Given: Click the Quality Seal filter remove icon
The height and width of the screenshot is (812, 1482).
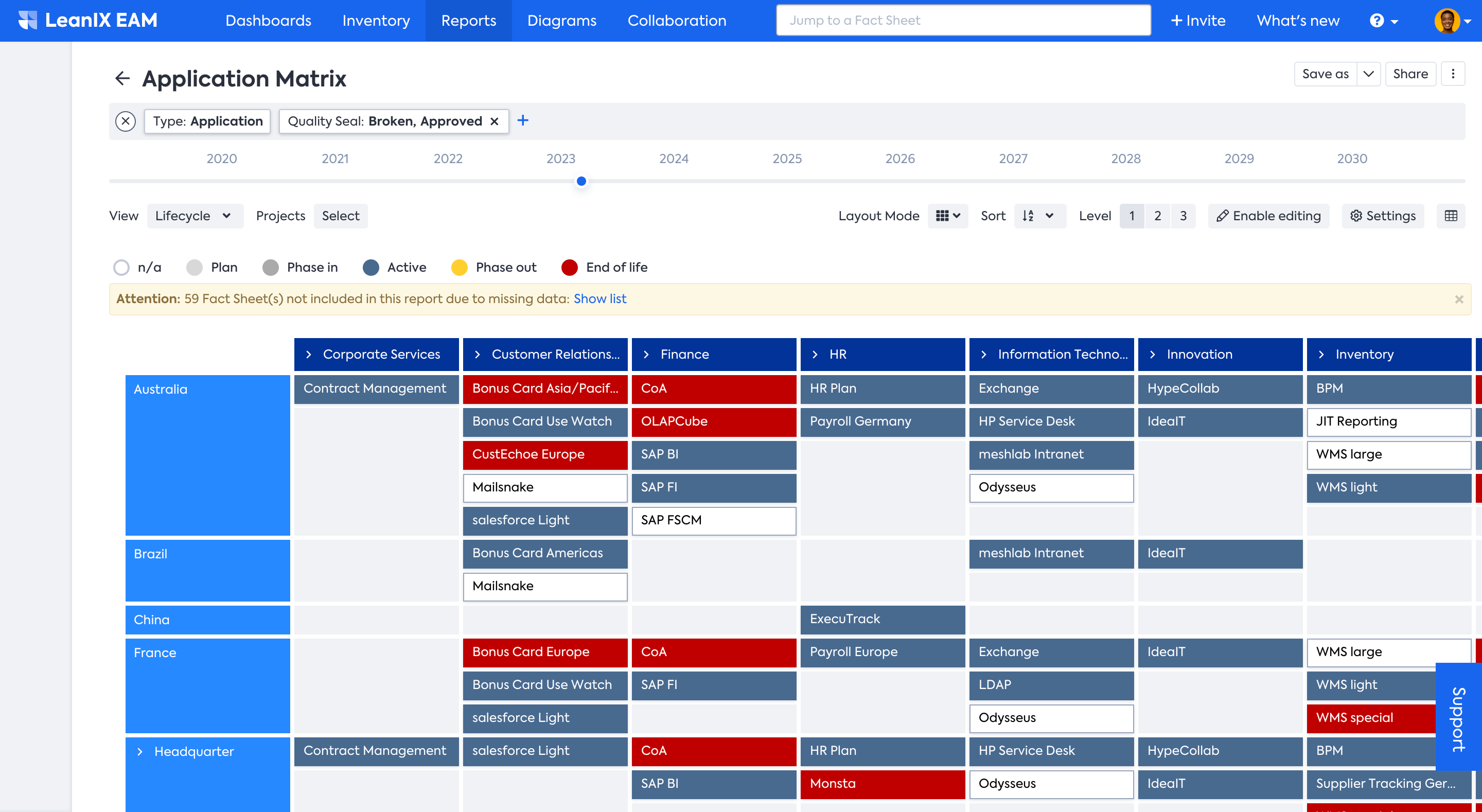Looking at the screenshot, I should 493,121.
